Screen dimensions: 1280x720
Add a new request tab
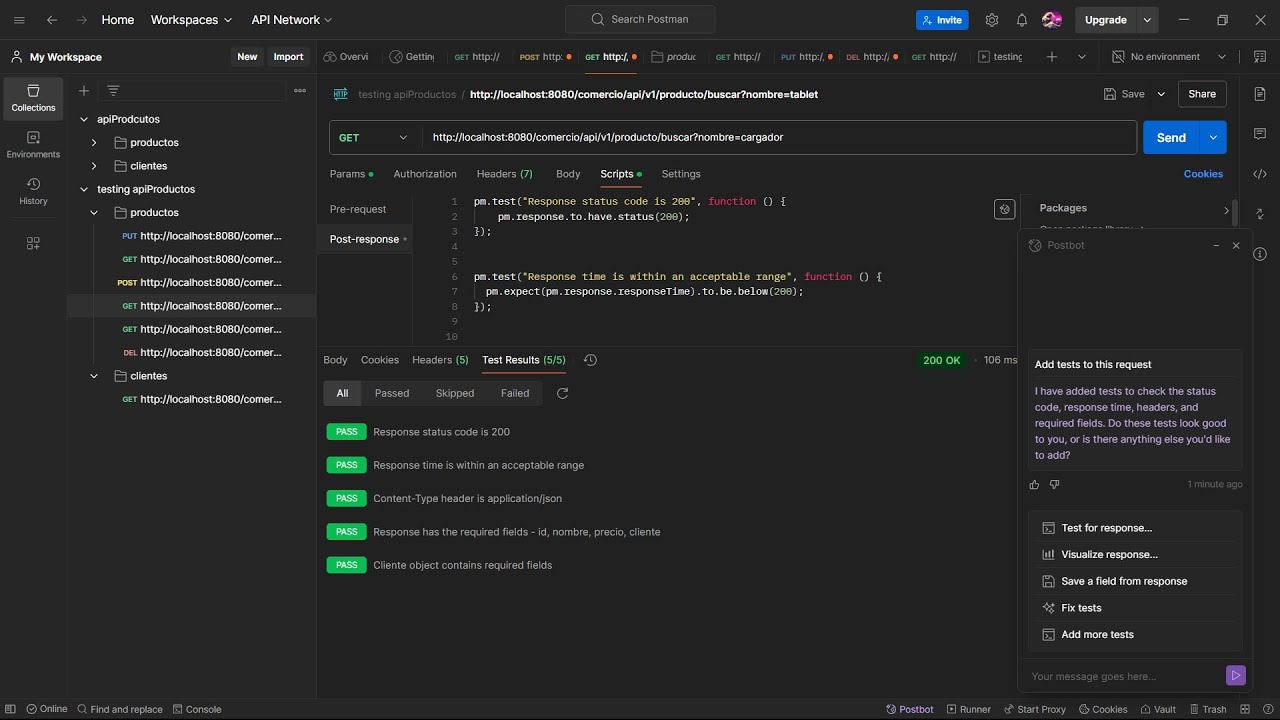click(x=1052, y=57)
